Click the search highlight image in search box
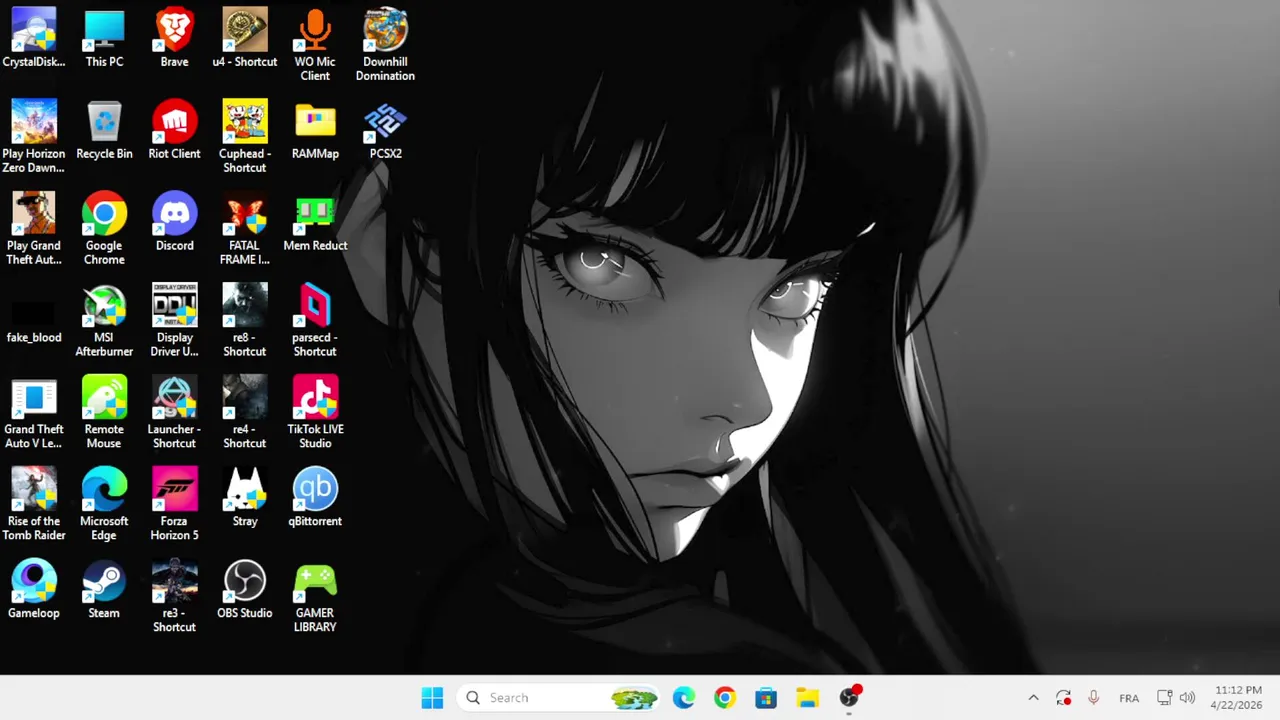This screenshot has height=720, width=1280. [x=634, y=698]
